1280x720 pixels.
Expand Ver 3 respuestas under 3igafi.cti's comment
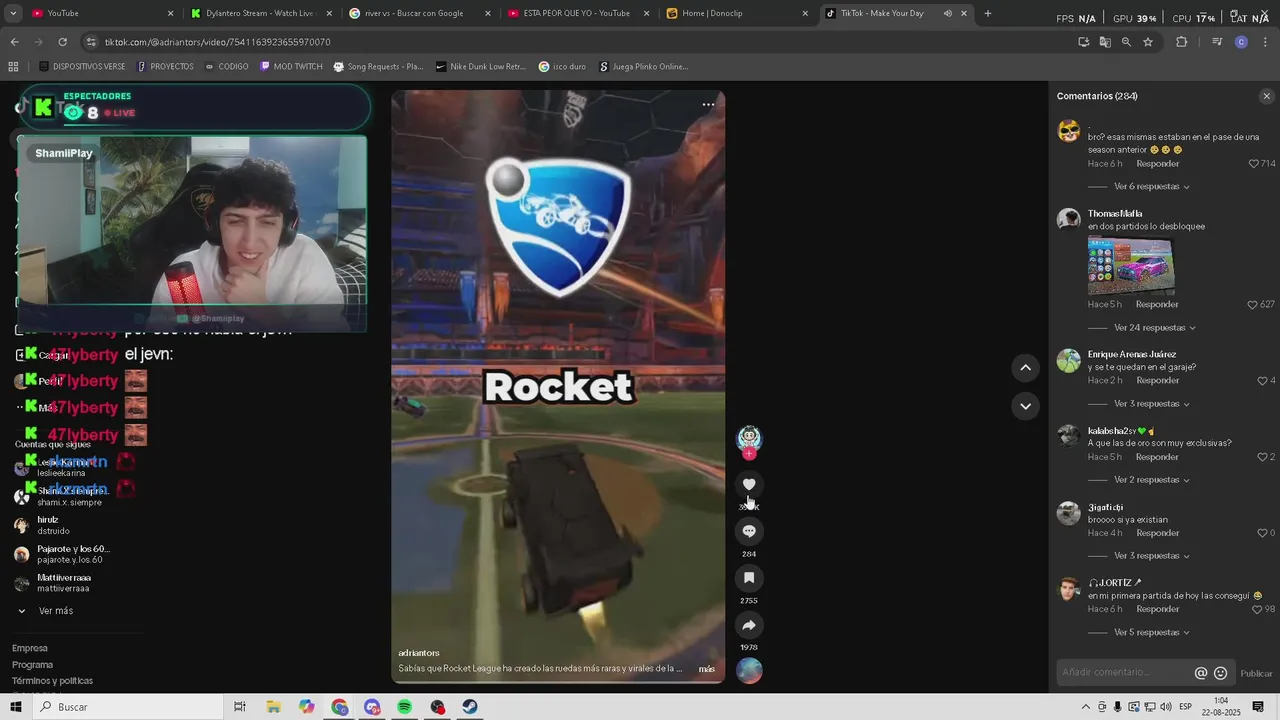coord(1151,556)
